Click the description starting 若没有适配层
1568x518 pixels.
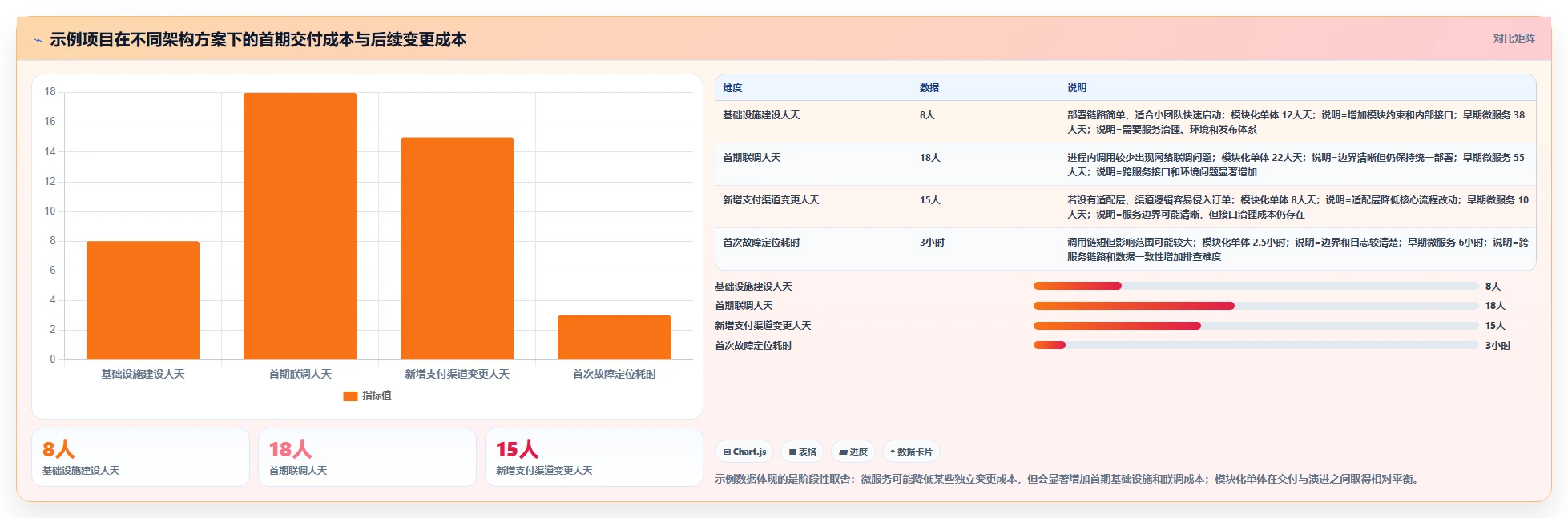click(1298, 207)
